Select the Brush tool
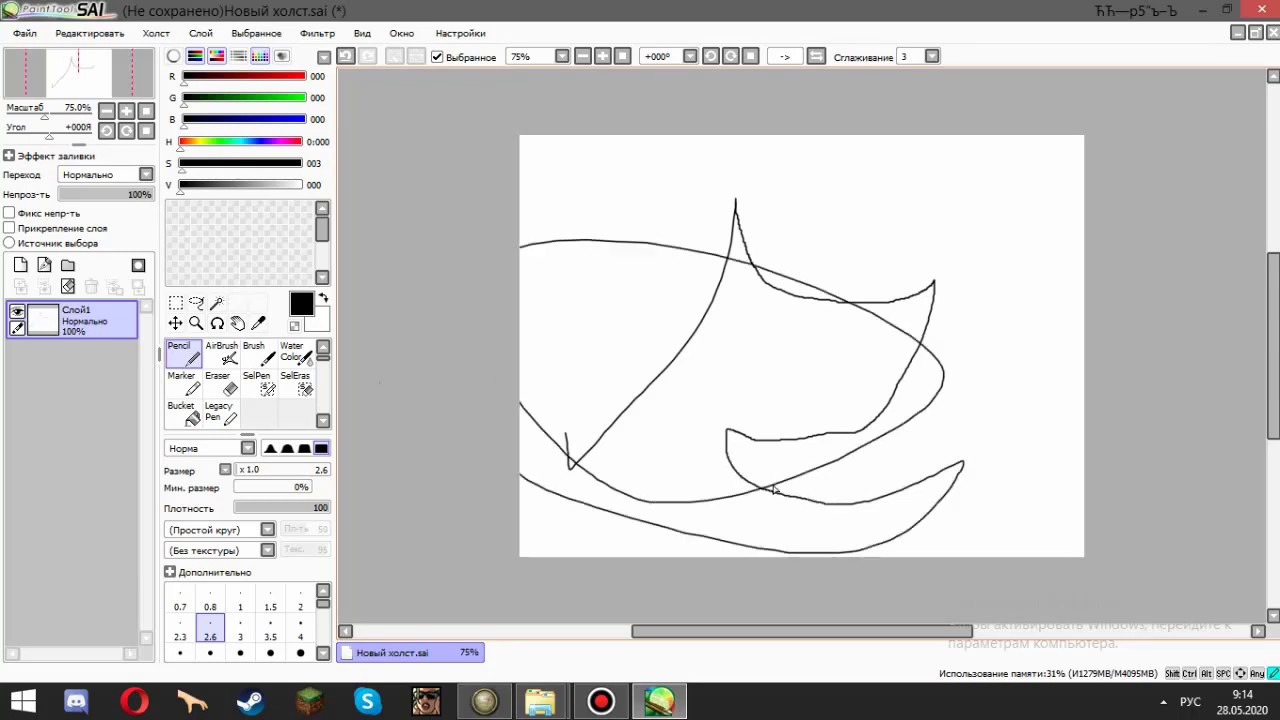The width and height of the screenshot is (1280, 720). click(258, 354)
